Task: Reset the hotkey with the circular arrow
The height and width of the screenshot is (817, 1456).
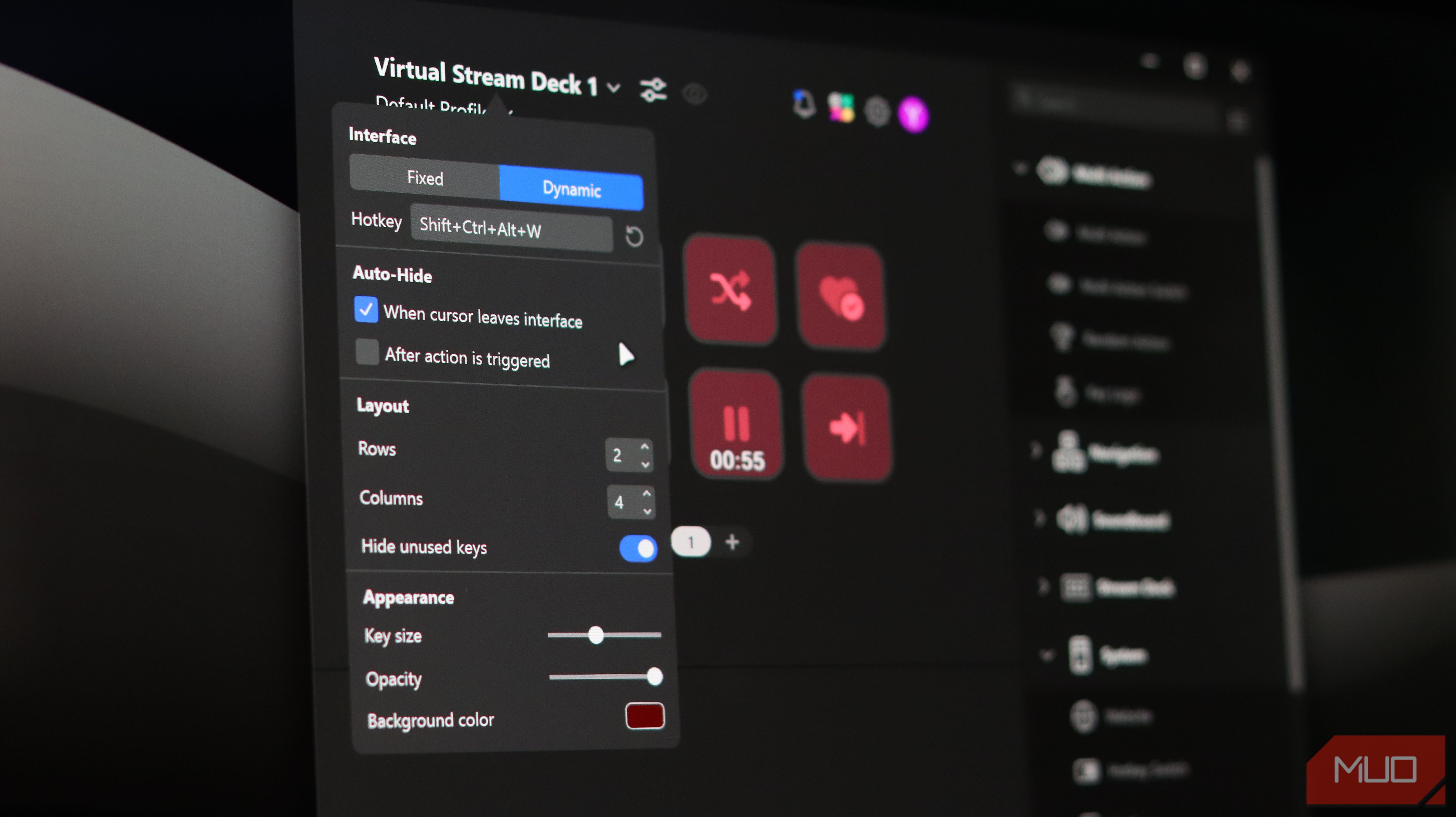Action: [x=634, y=236]
